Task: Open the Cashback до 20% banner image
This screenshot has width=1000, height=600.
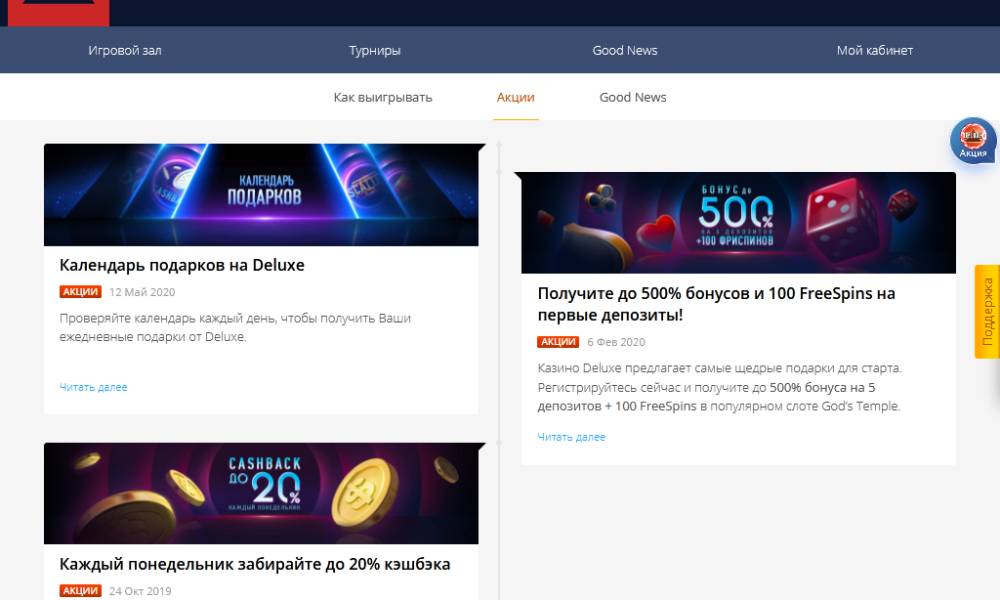Action: tap(261, 494)
